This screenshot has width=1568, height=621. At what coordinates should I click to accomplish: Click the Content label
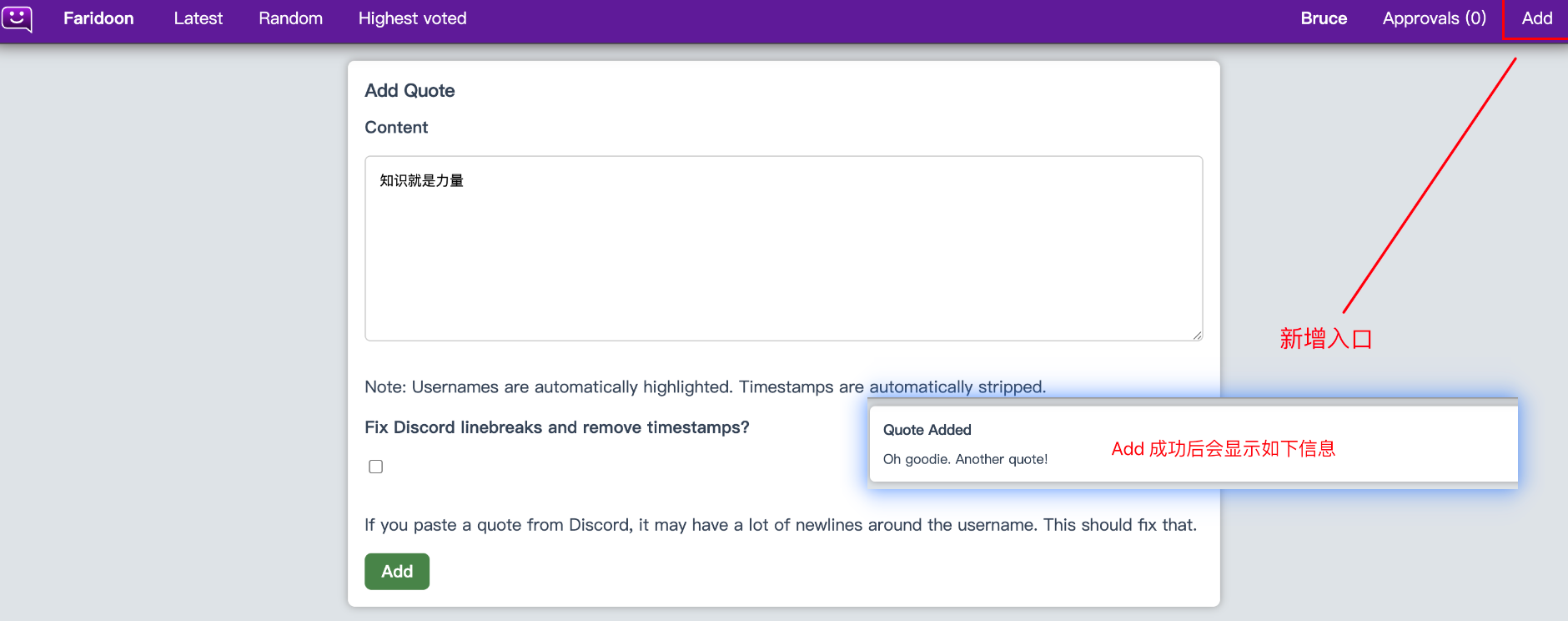point(396,128)
